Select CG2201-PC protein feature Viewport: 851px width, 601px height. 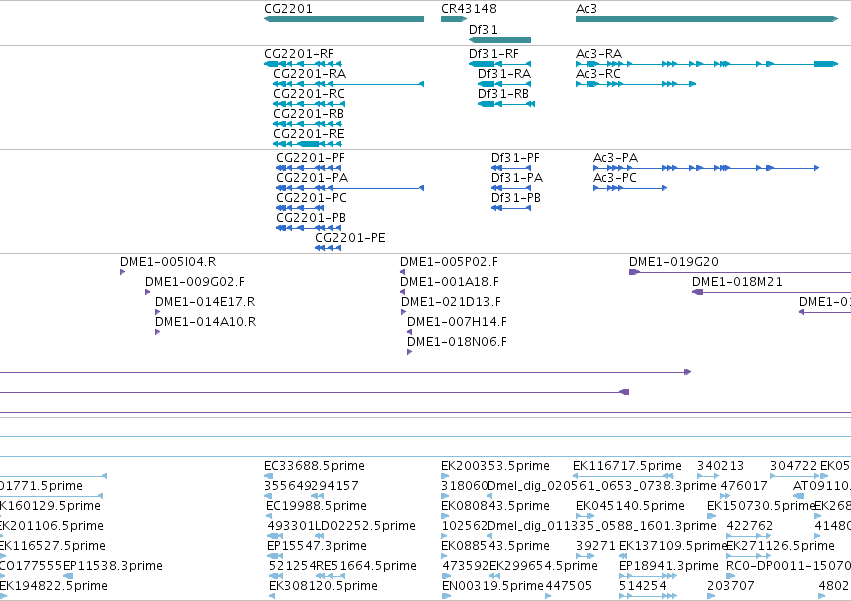coord(300,208)
